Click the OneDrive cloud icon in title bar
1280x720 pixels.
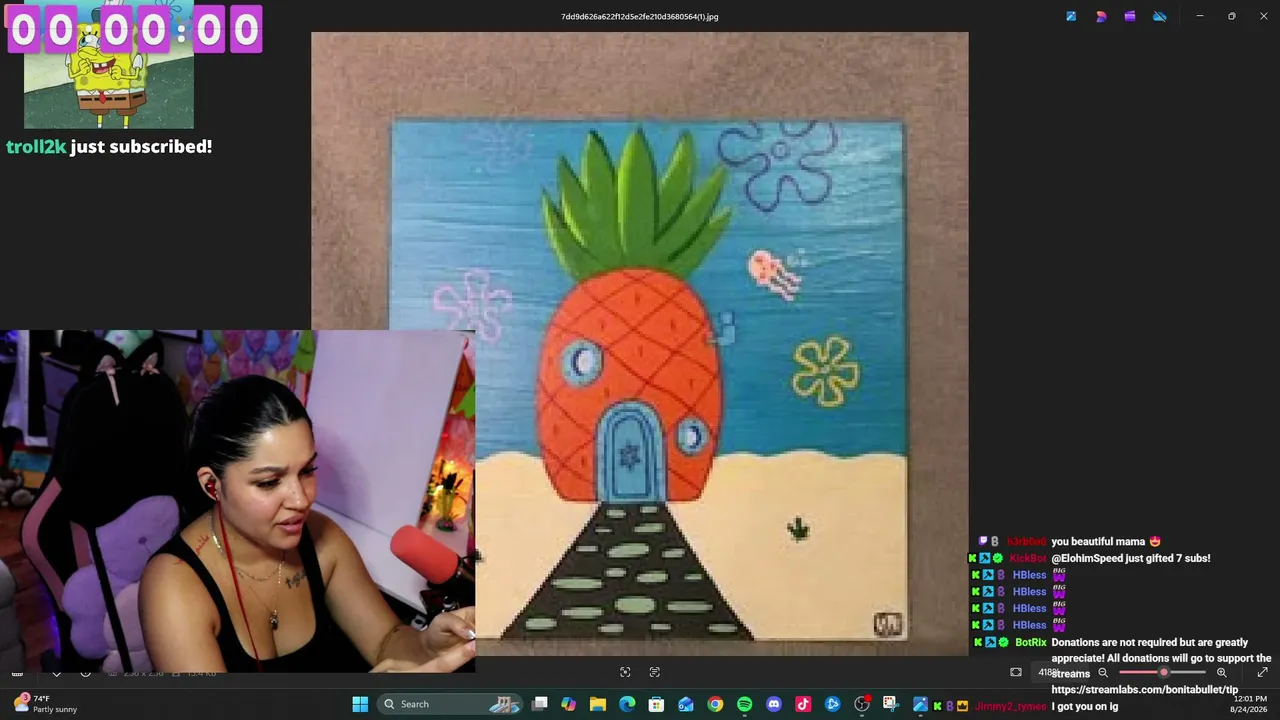[x=1160, y=16]
